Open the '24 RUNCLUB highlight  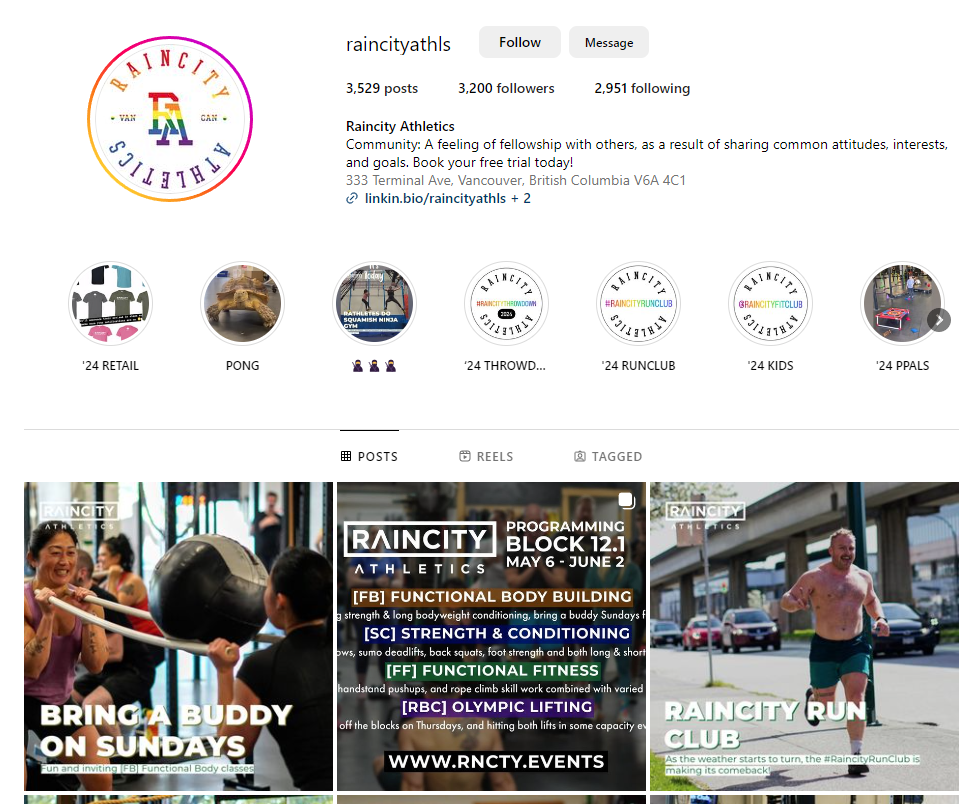(638, 303)
